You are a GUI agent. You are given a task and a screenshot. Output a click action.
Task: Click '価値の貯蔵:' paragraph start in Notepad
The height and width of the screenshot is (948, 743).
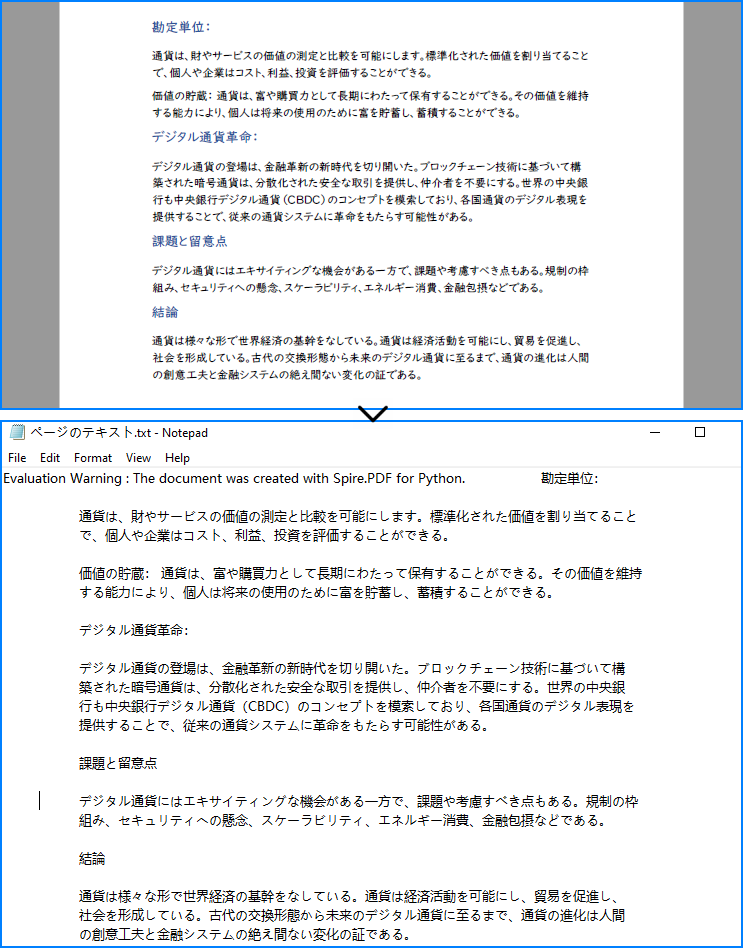pos(114,573)
